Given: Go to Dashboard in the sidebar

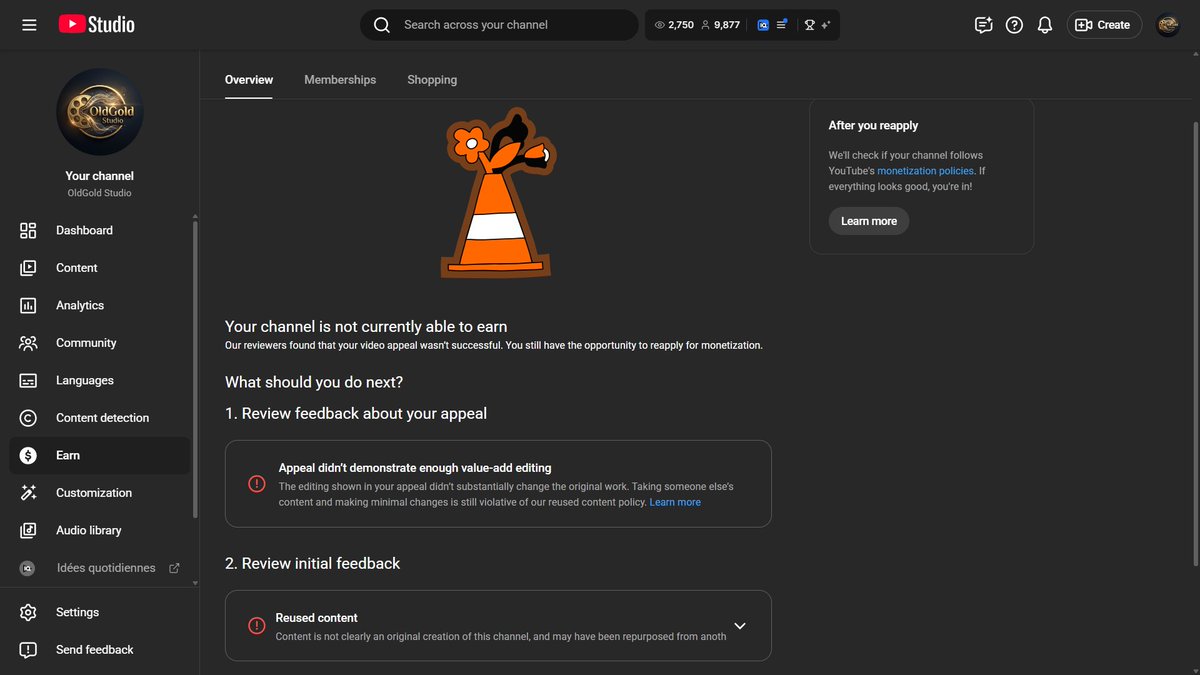Looking at the screenshot, I should click(x=99, y=230).
